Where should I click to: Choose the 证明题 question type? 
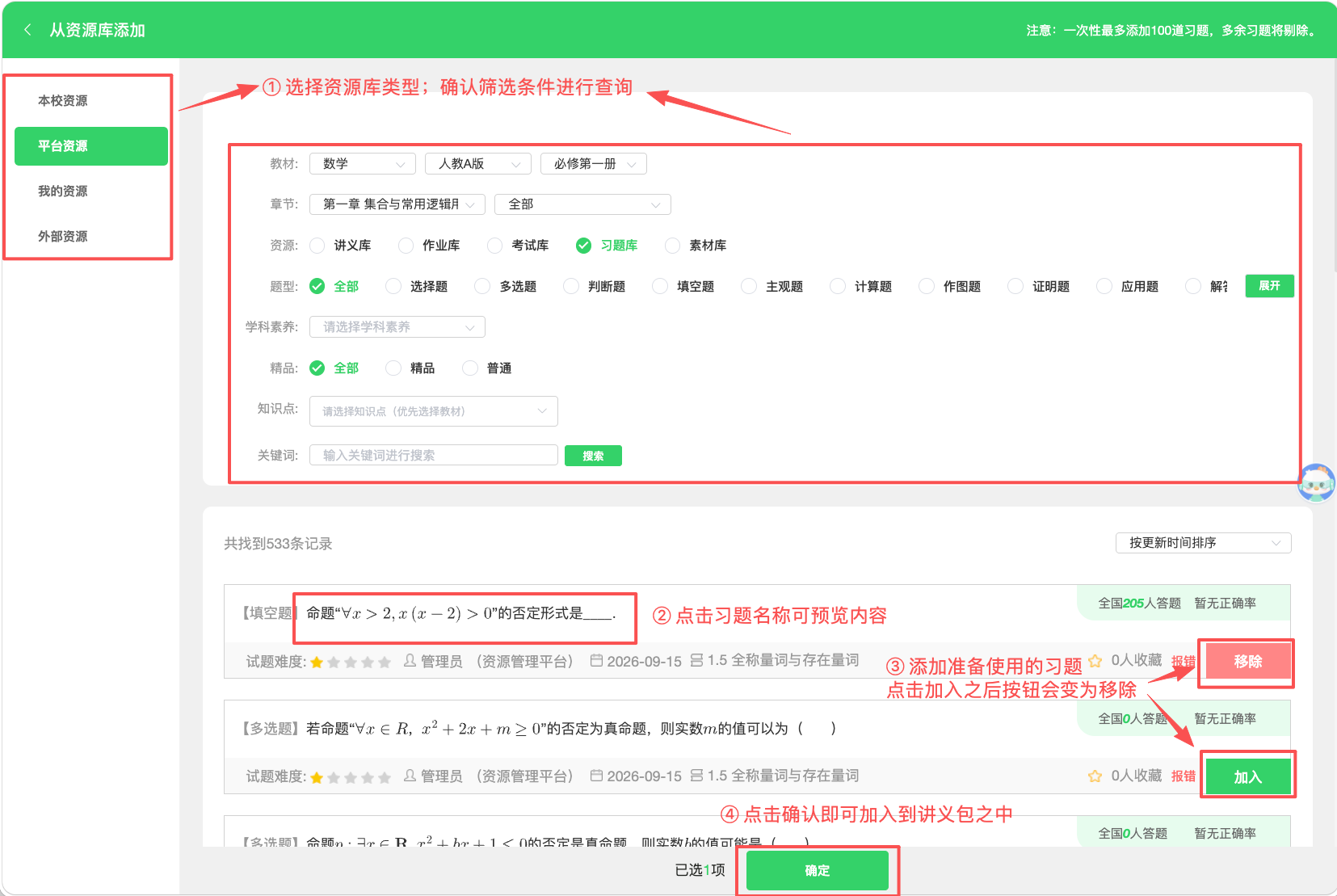point(1015,286)
